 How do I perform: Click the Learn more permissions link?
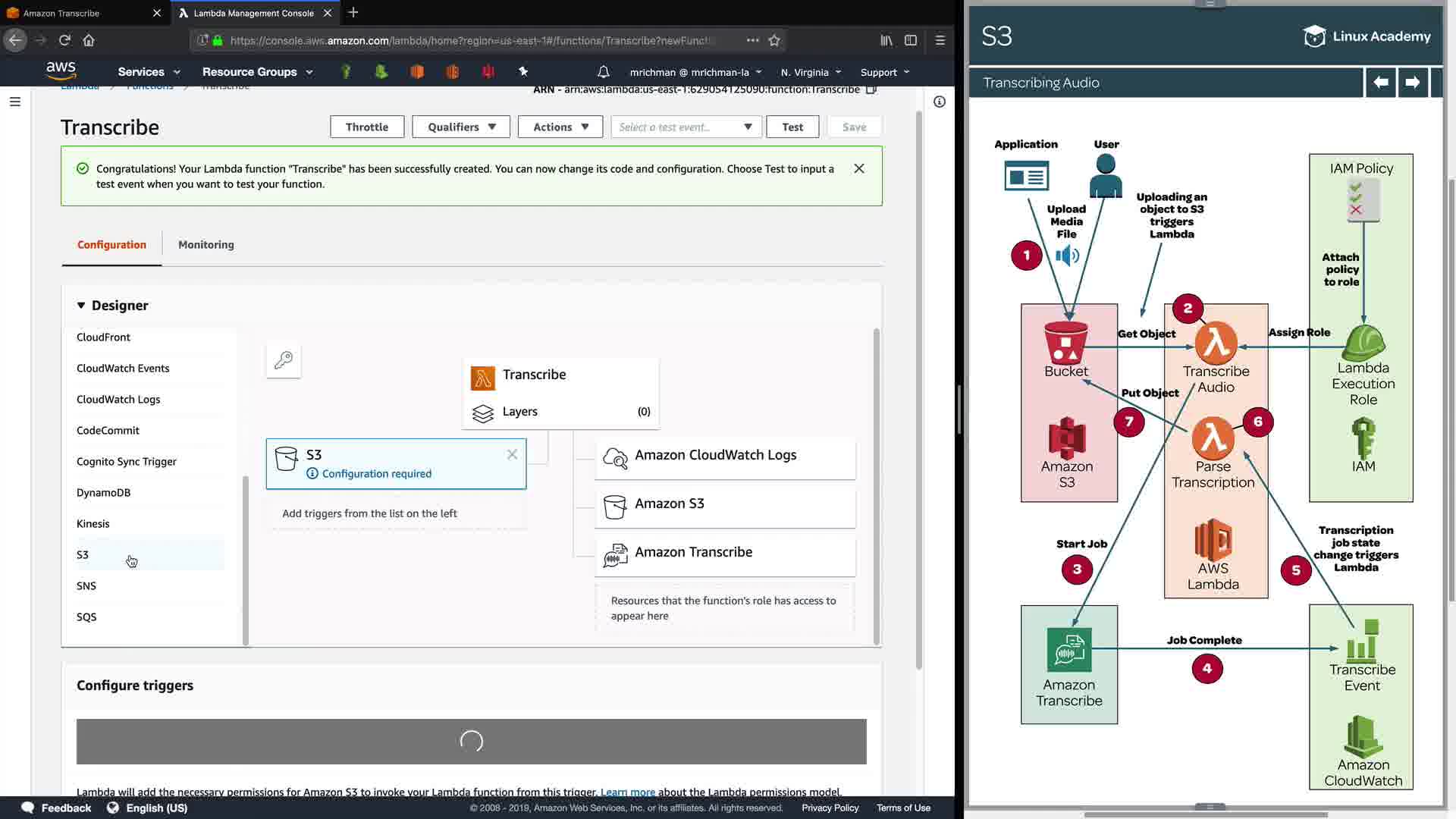click(x=627, y=791)
